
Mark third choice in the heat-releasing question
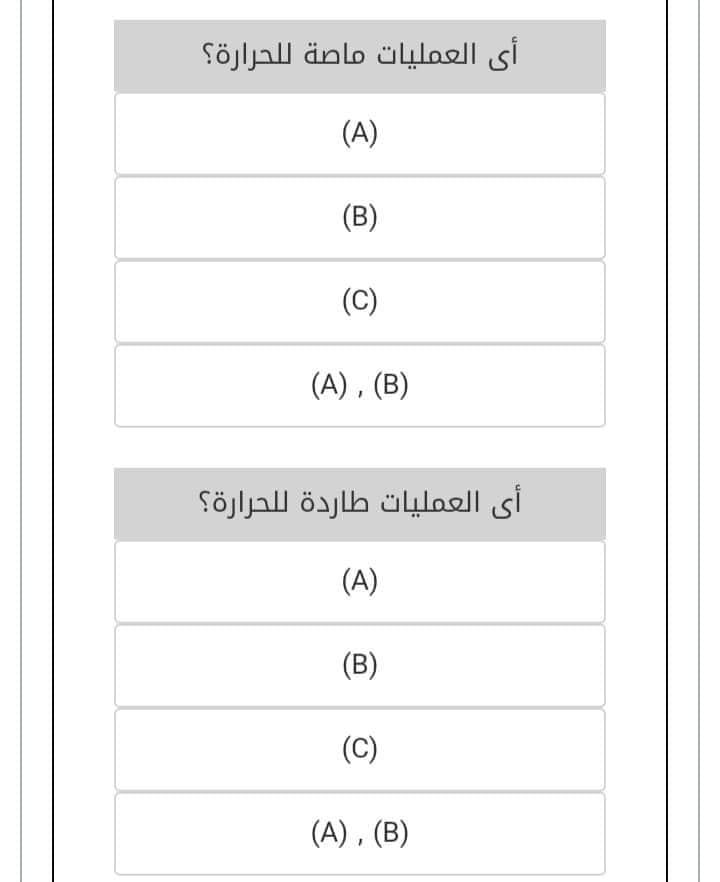point(359,749)
